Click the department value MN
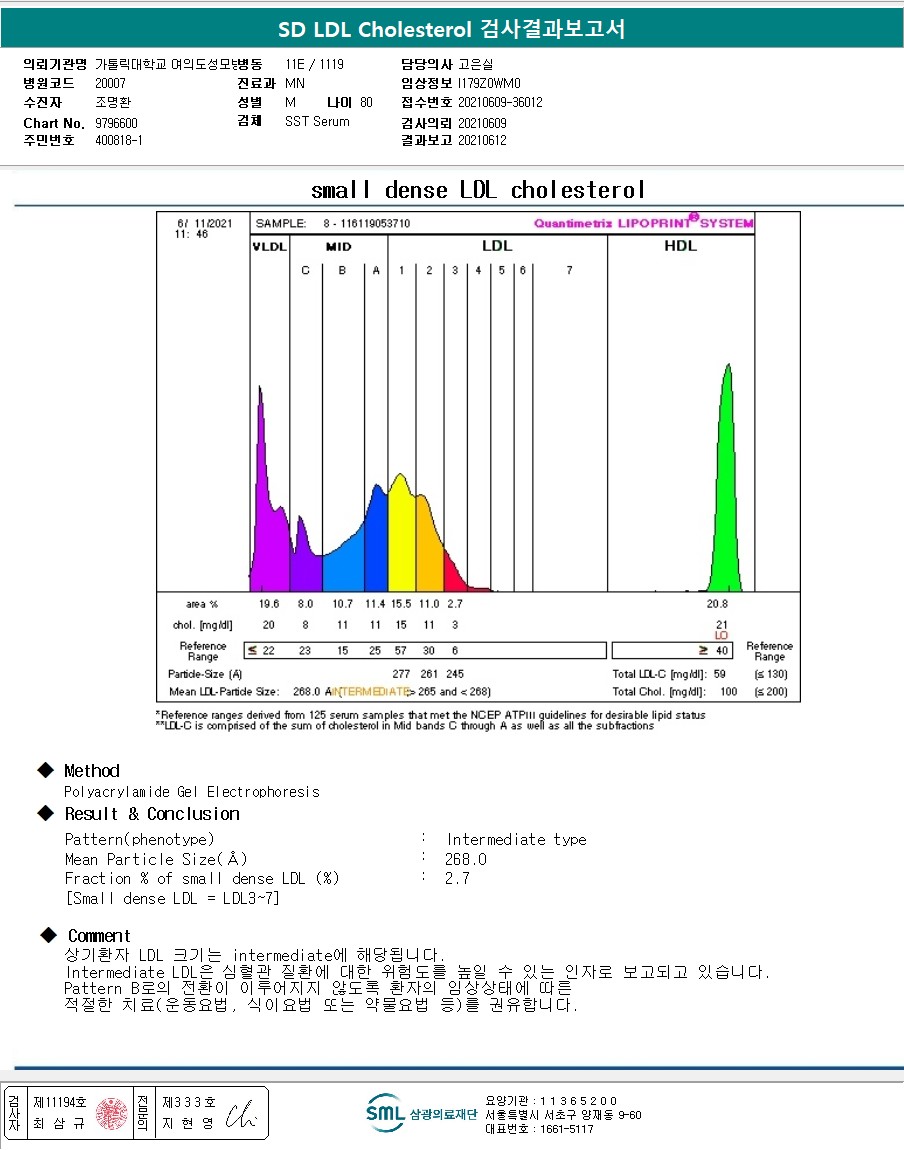 tap(295, 83)
